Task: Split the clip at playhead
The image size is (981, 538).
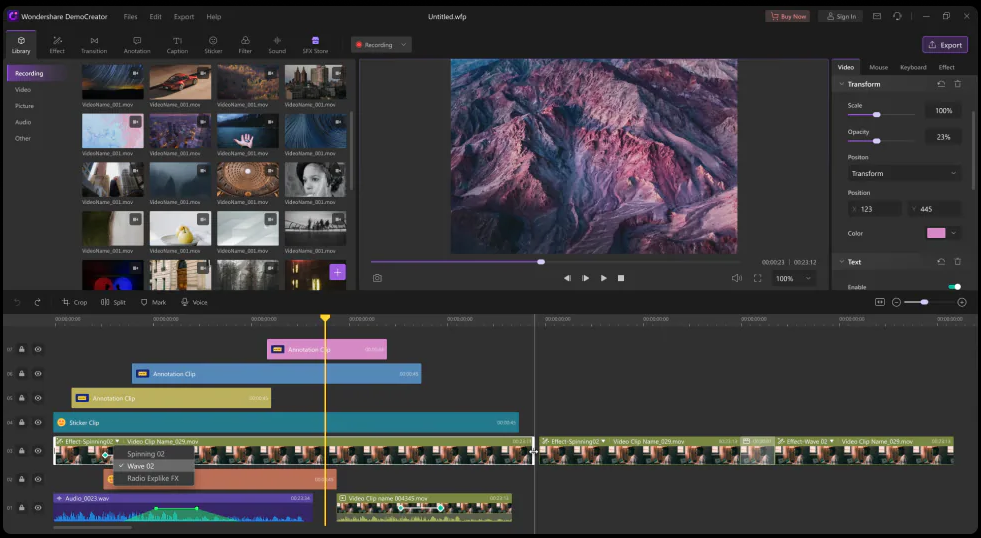Action: 114,302
